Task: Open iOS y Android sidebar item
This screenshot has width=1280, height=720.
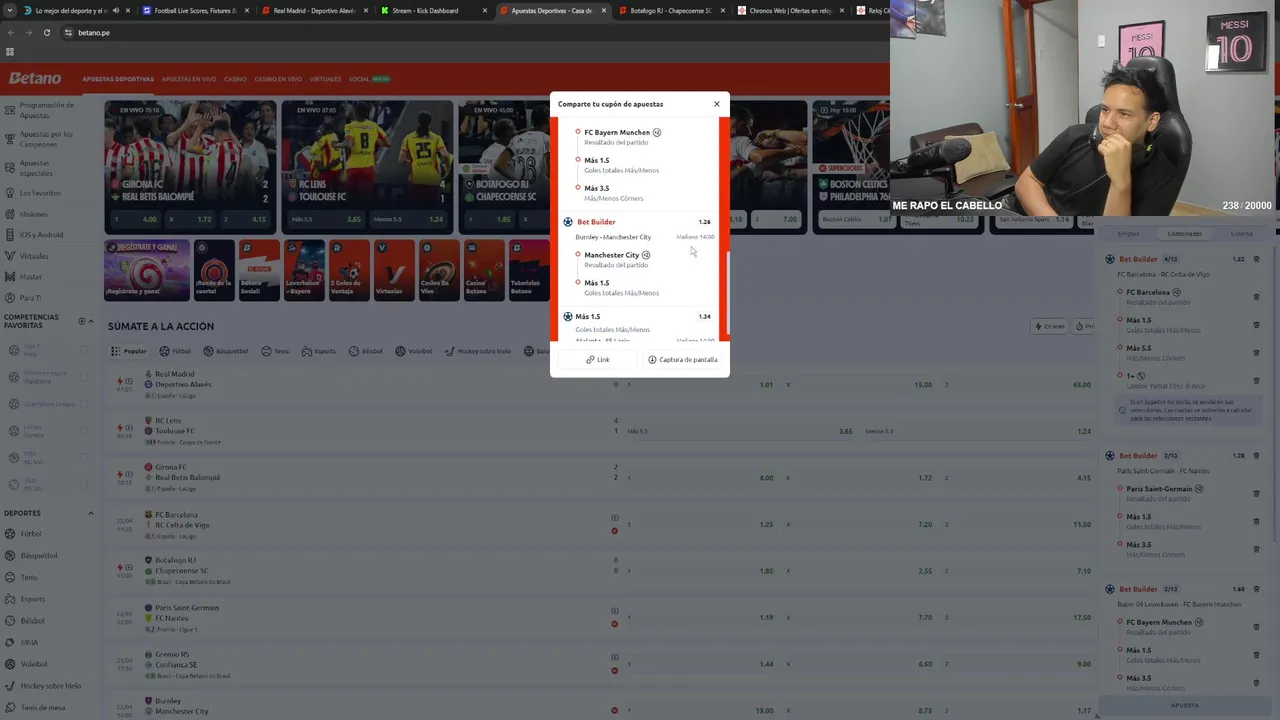Action: (x=40, y=235)
